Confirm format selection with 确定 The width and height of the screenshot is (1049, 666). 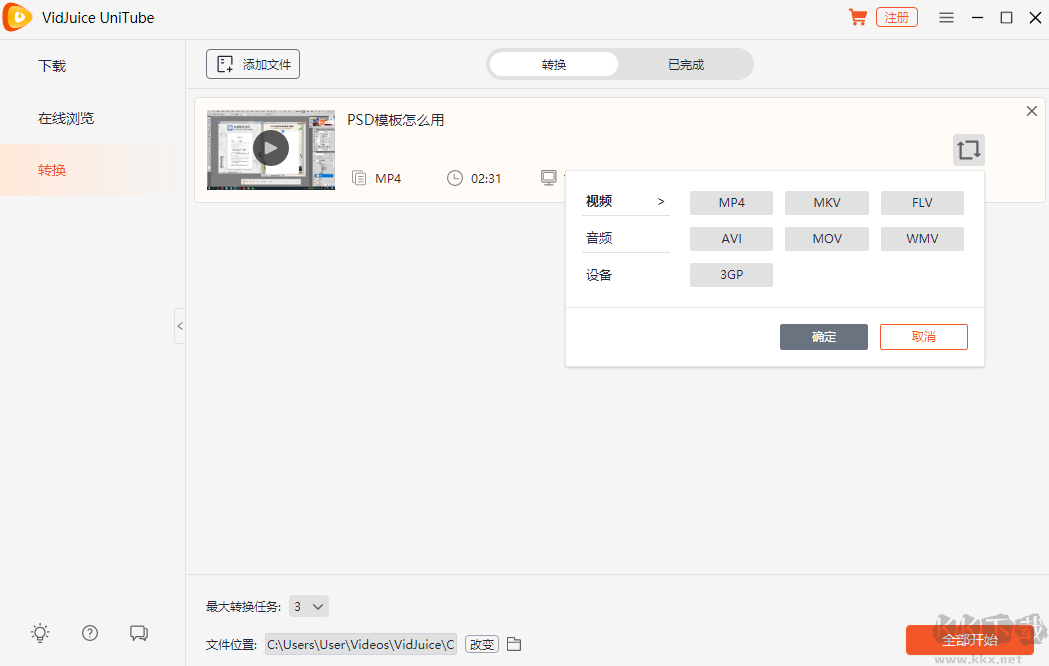[823, 337]
